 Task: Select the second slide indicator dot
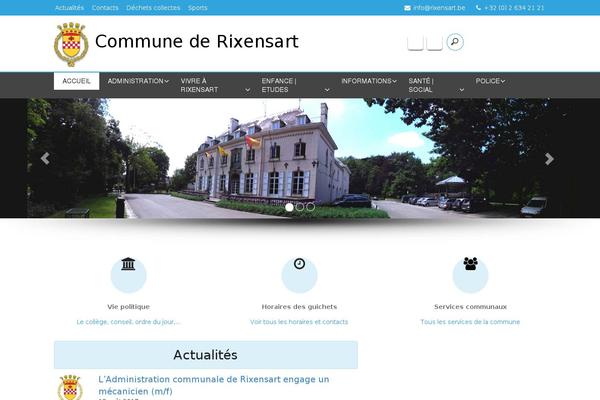(x=300, y=207)
